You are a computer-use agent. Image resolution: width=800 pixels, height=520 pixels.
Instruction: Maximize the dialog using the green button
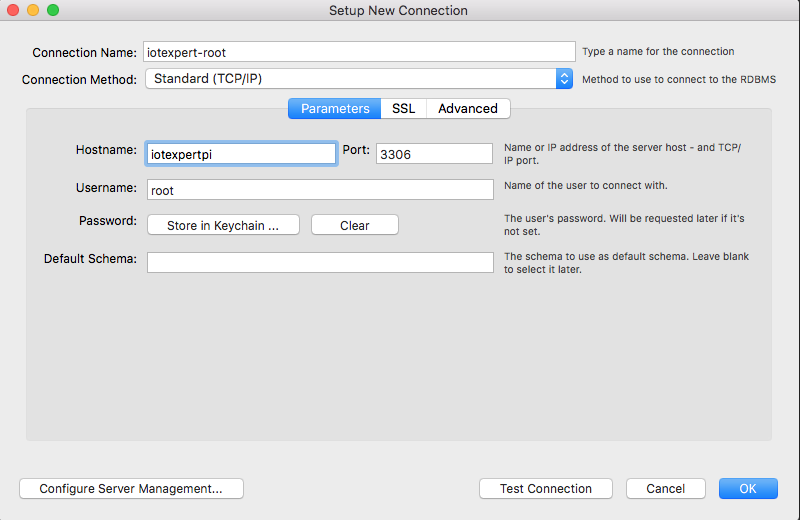[53, 10]
